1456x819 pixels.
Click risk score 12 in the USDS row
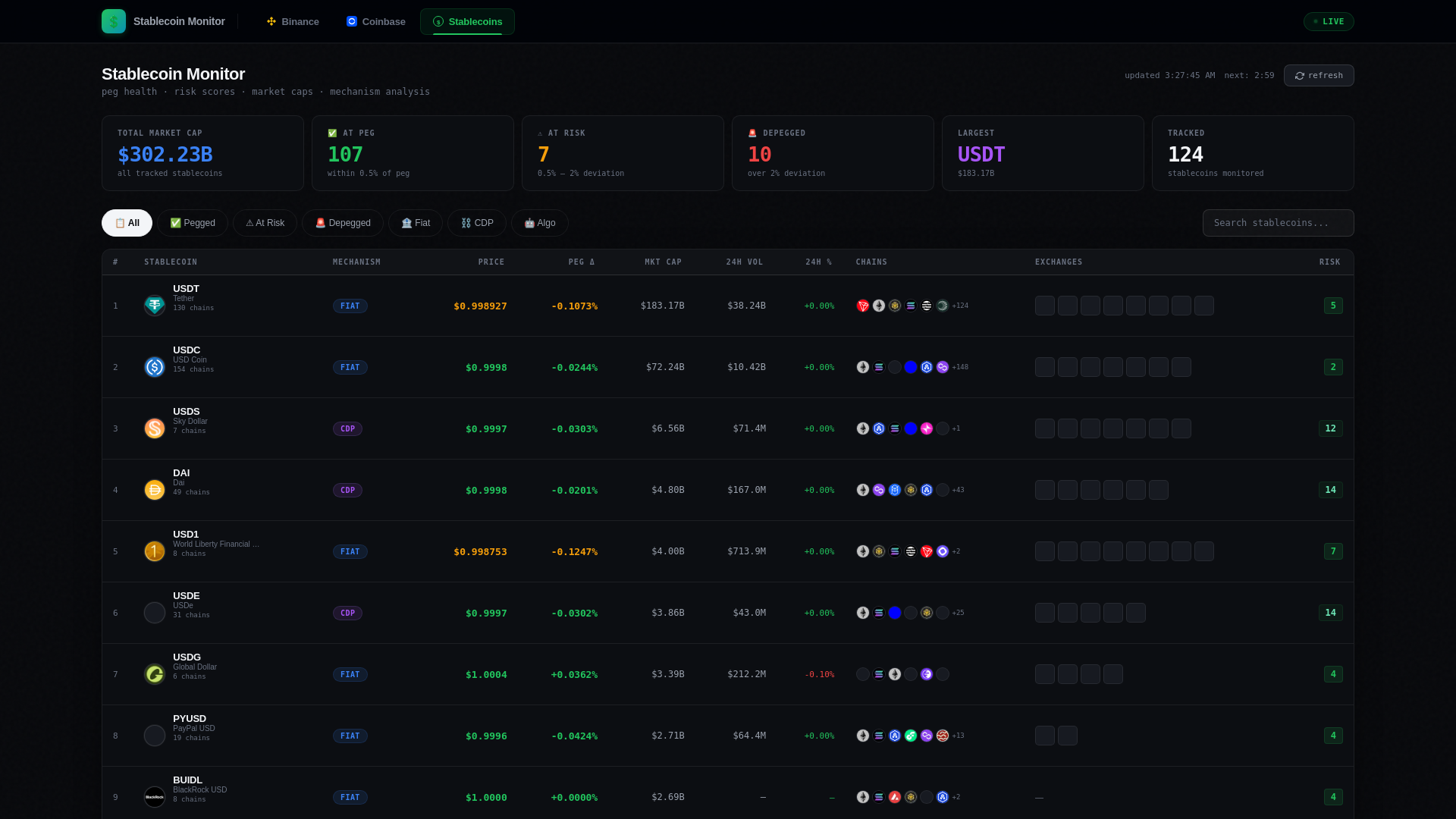pyautogui.click(x=1330, y=428)
